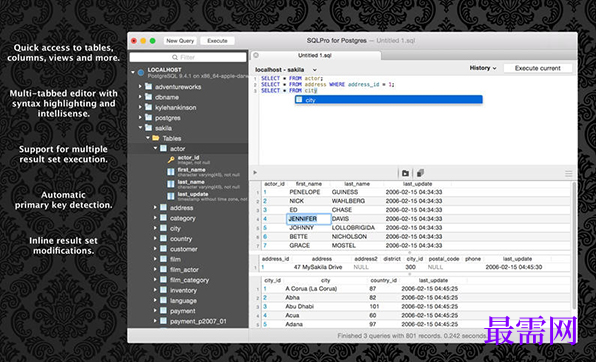Image resolution: width=596 pixels, height=362 pixels.
Task: Switch to Untitled 1.sql tab
Action: (315, 55)
